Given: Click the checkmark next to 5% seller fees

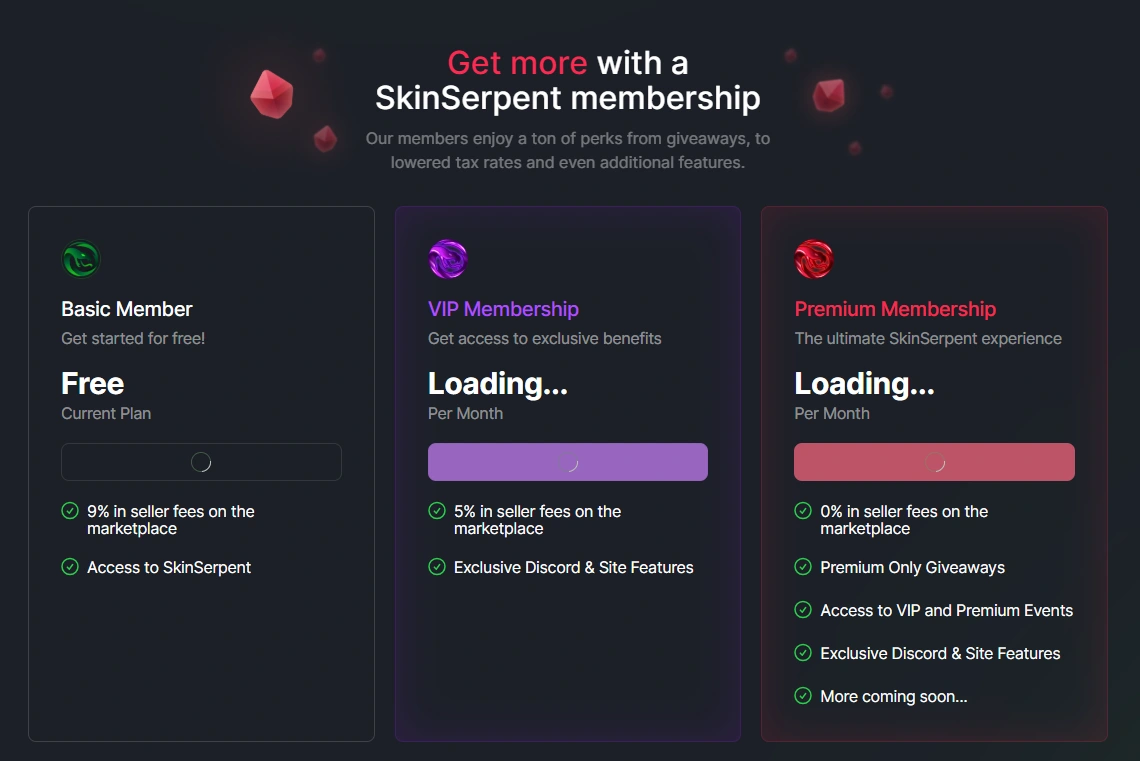Looking at the screenshot, I should tap(437, 511).
